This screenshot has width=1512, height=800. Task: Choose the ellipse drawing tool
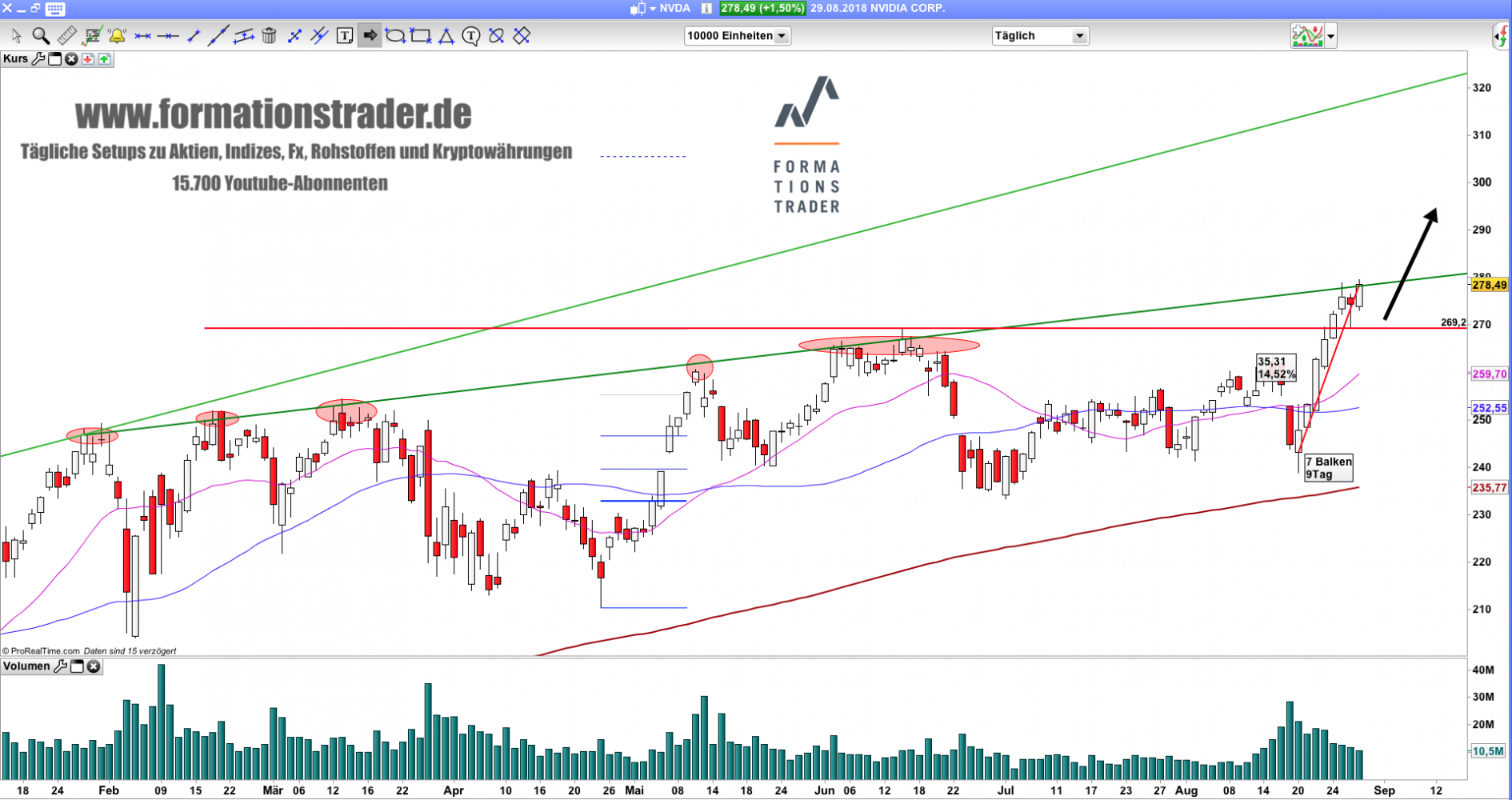[x=394, y=36]
